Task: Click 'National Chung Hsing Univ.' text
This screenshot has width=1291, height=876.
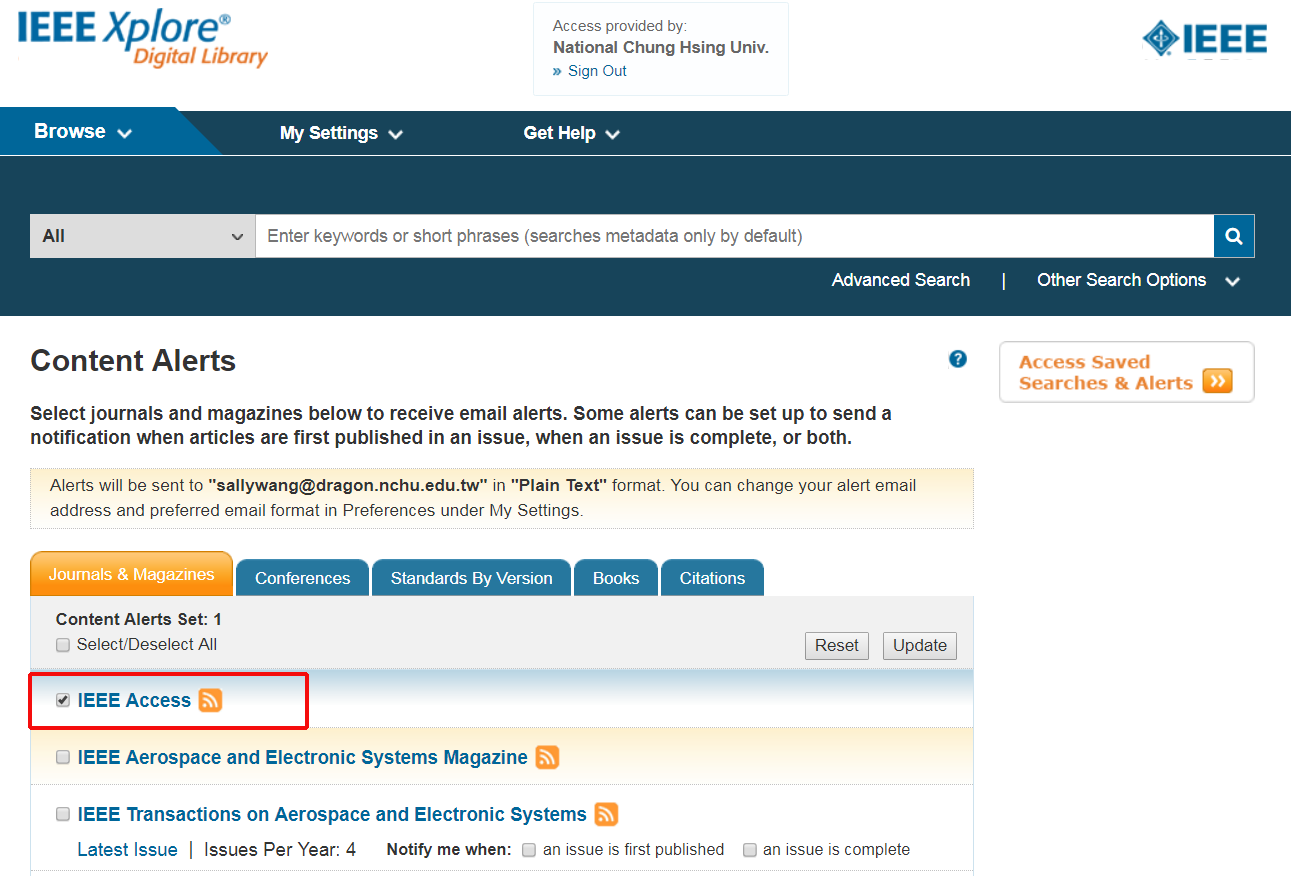Action: tap(661, 47)
